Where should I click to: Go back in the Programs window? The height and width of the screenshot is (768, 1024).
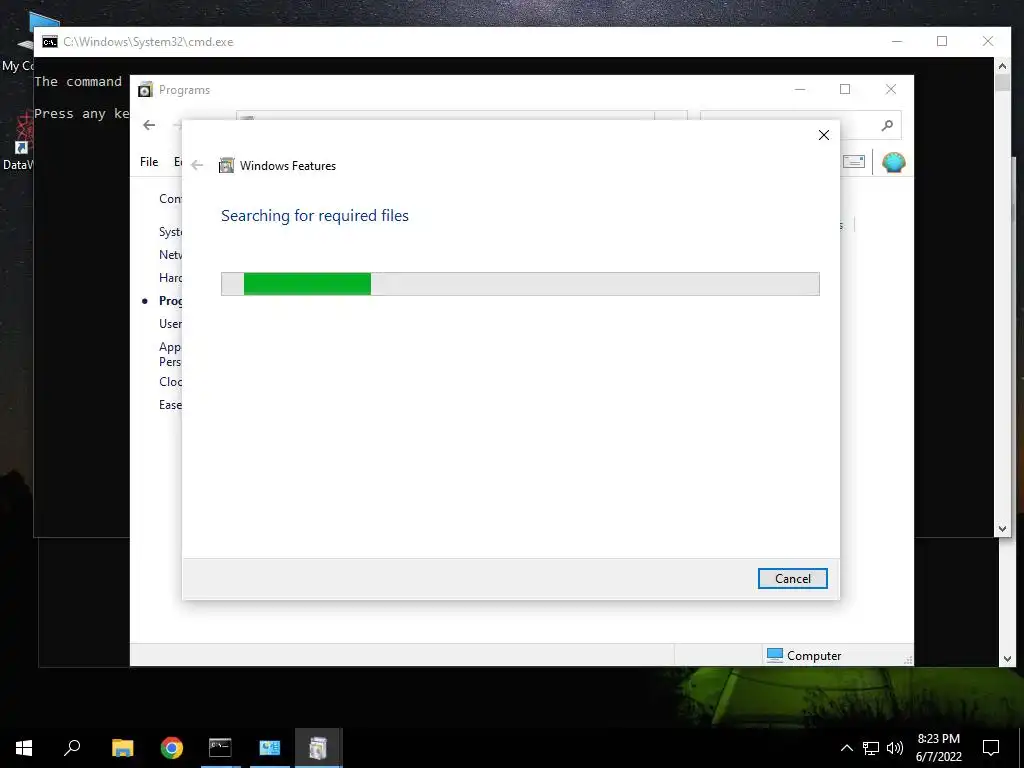click(149, 125)
